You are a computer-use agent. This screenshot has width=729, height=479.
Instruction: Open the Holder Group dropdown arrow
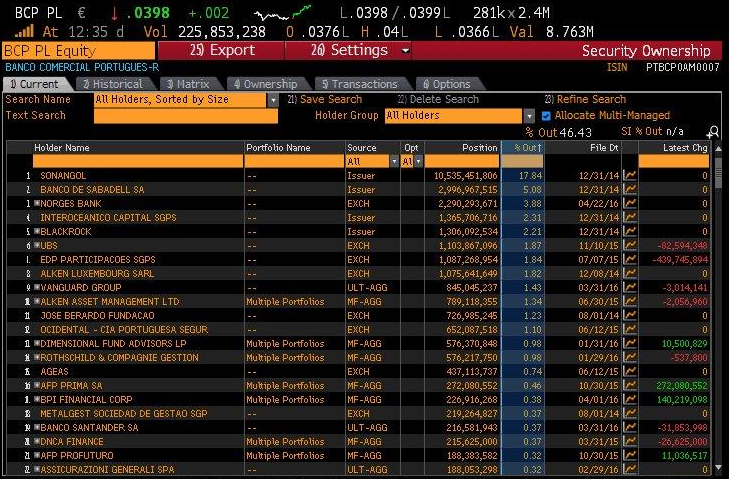pyautogui.click(x=529, y=115)
